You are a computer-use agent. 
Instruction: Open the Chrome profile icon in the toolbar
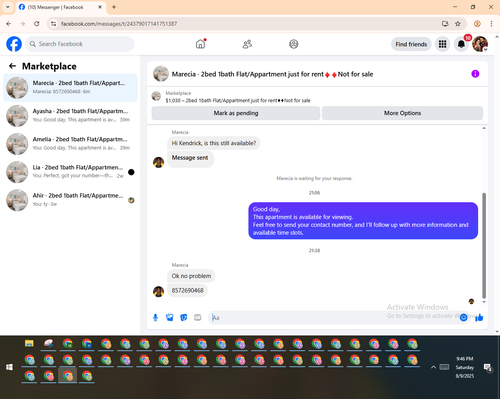[477, 24]
